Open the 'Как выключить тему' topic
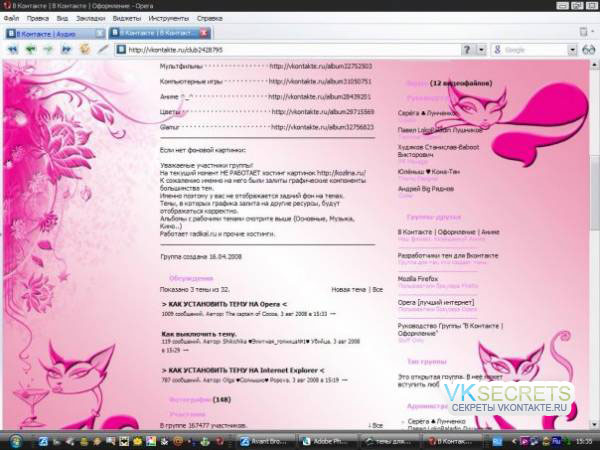 coord(199,334)
